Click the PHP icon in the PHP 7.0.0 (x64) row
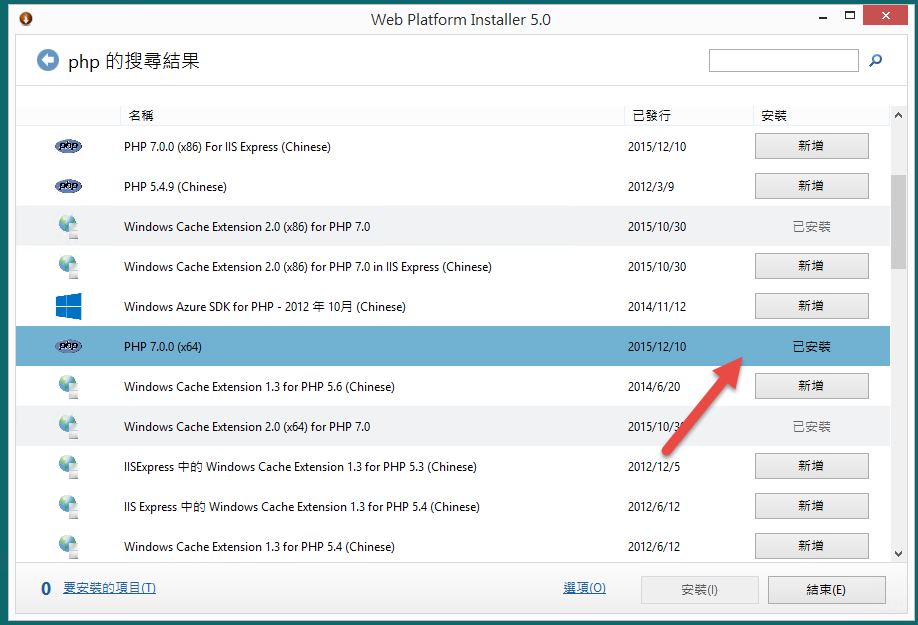 coord(68,346)
